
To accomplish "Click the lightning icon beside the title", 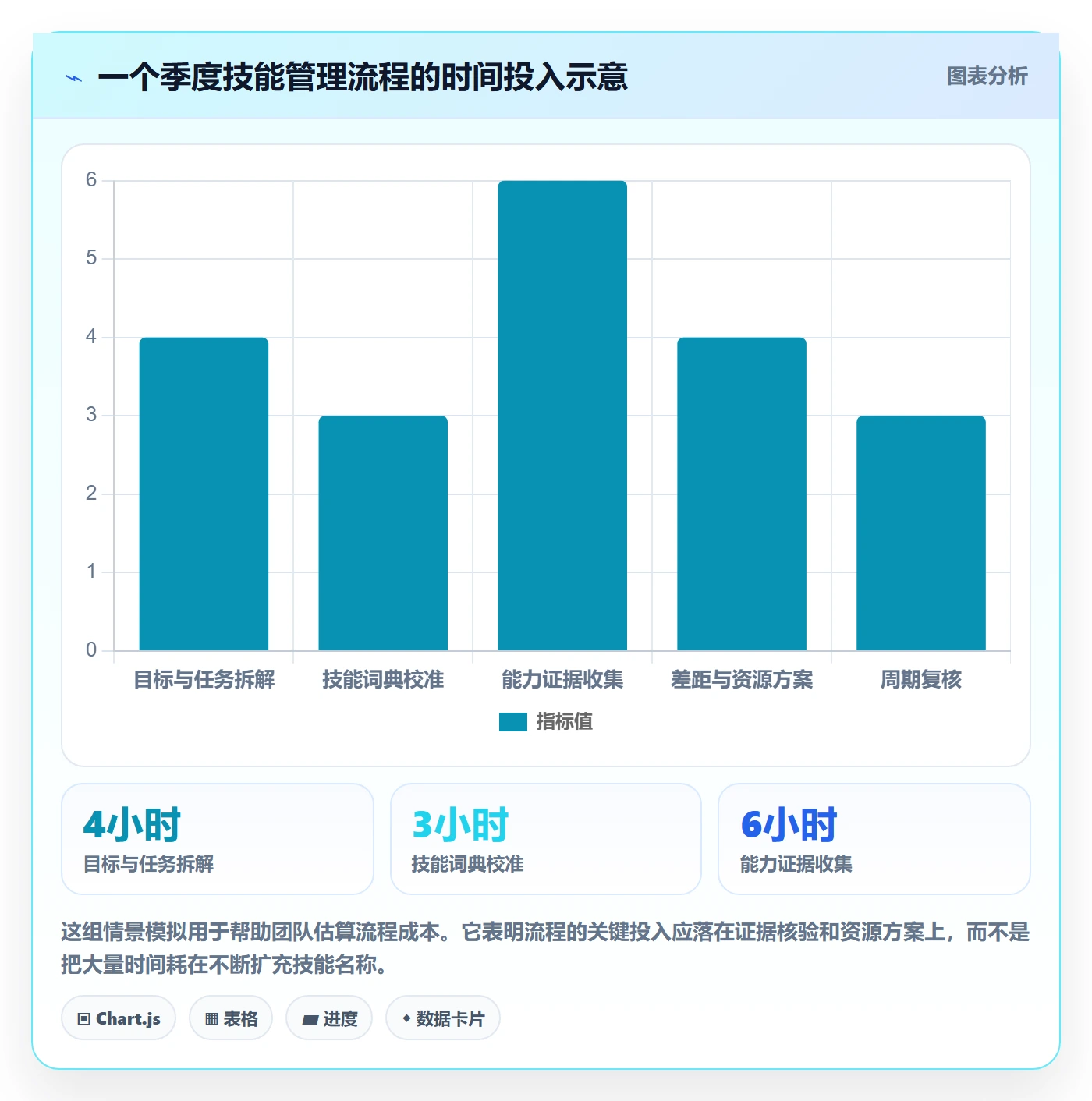I will pos(74,78).
